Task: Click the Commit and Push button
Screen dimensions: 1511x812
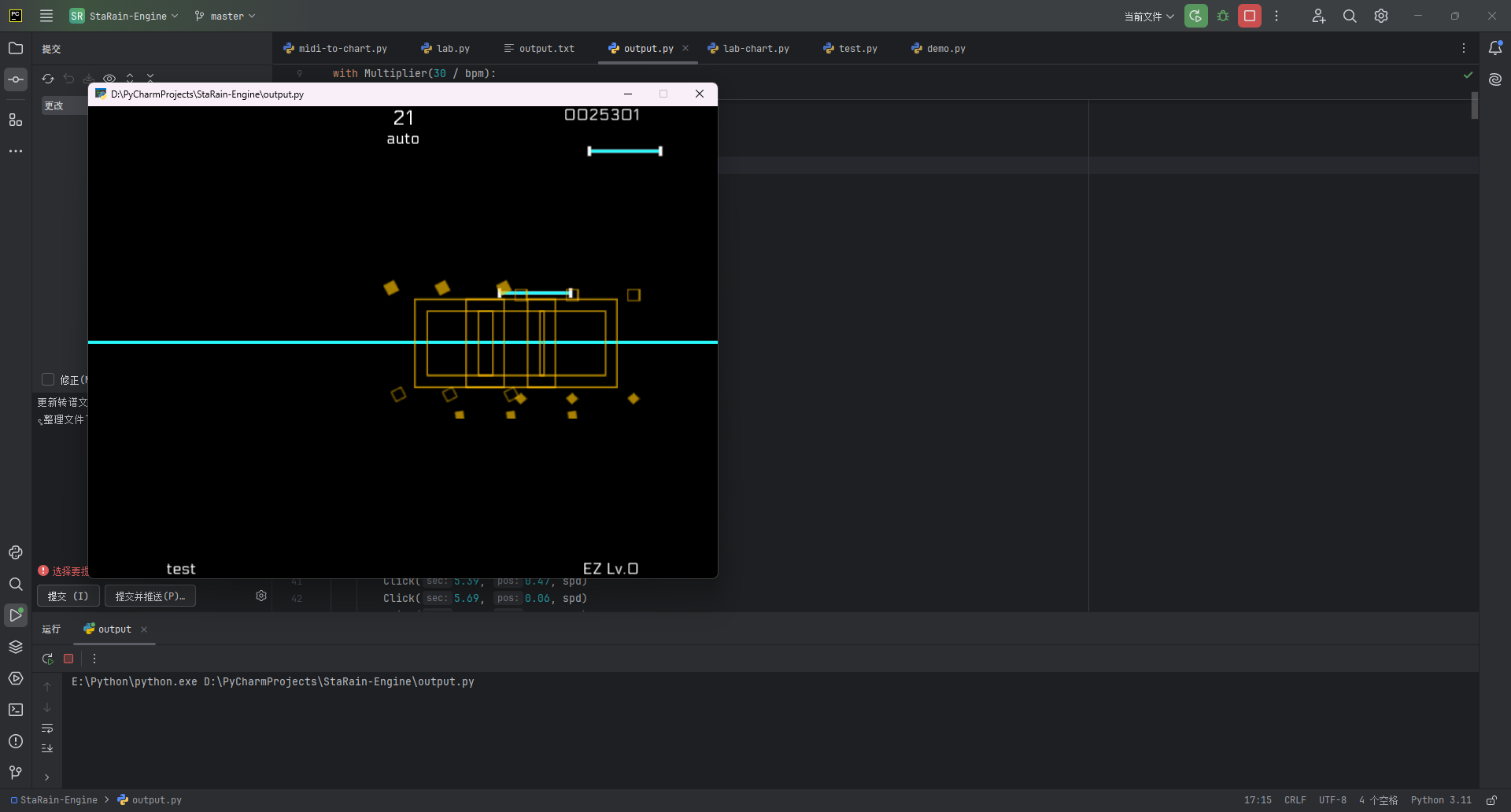Action: 150,596
